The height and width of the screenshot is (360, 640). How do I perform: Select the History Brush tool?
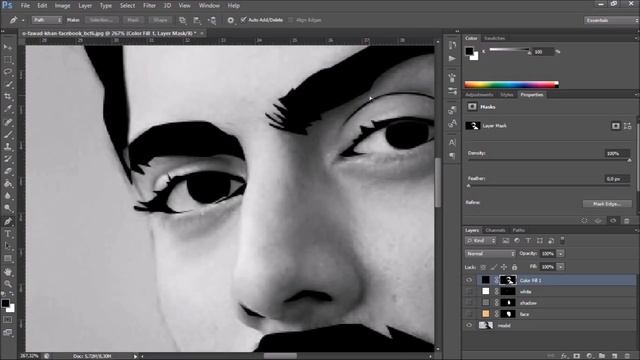click(x=8, y=159)
